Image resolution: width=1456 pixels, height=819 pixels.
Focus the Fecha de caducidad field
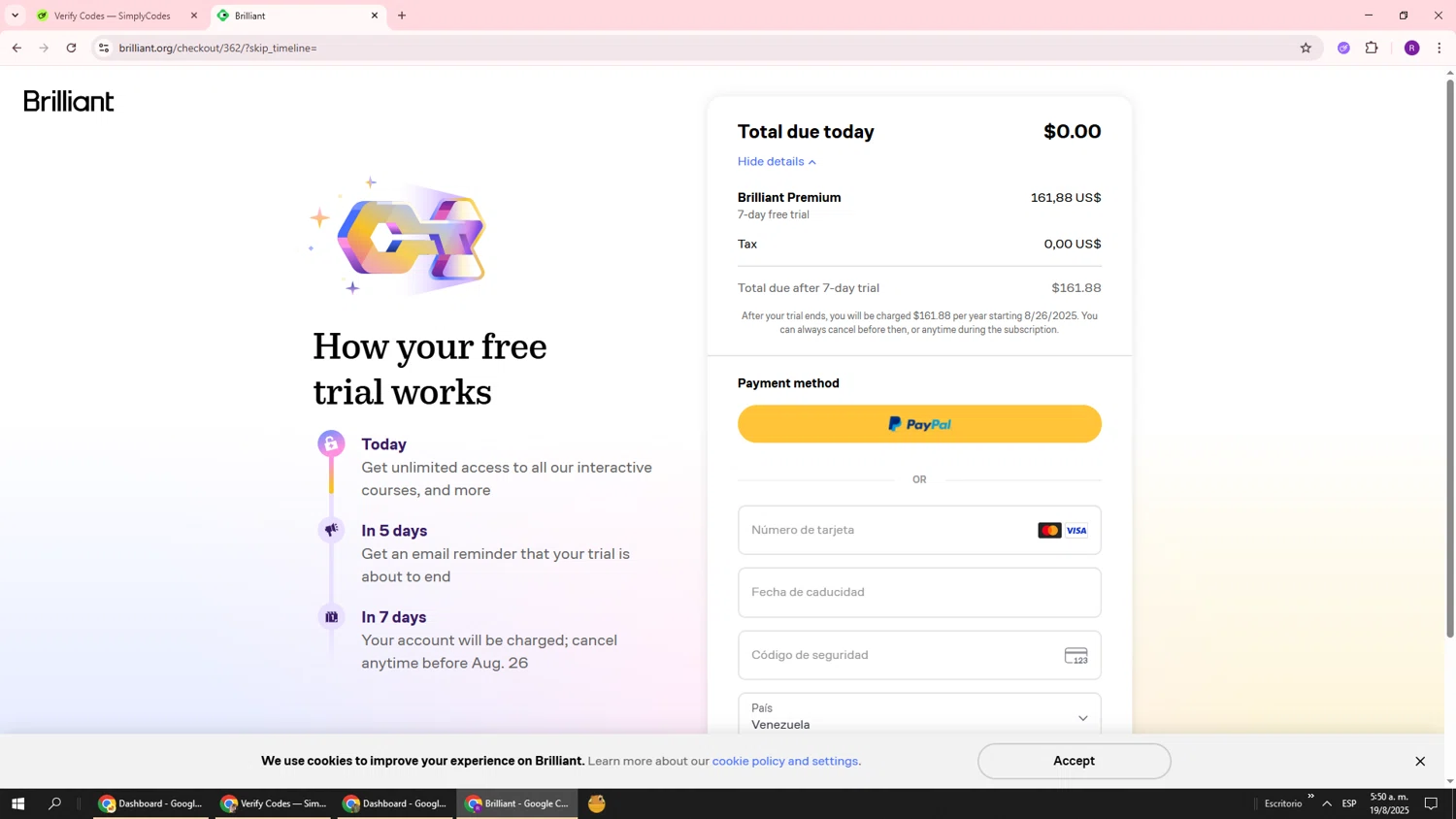click(919, 592)
